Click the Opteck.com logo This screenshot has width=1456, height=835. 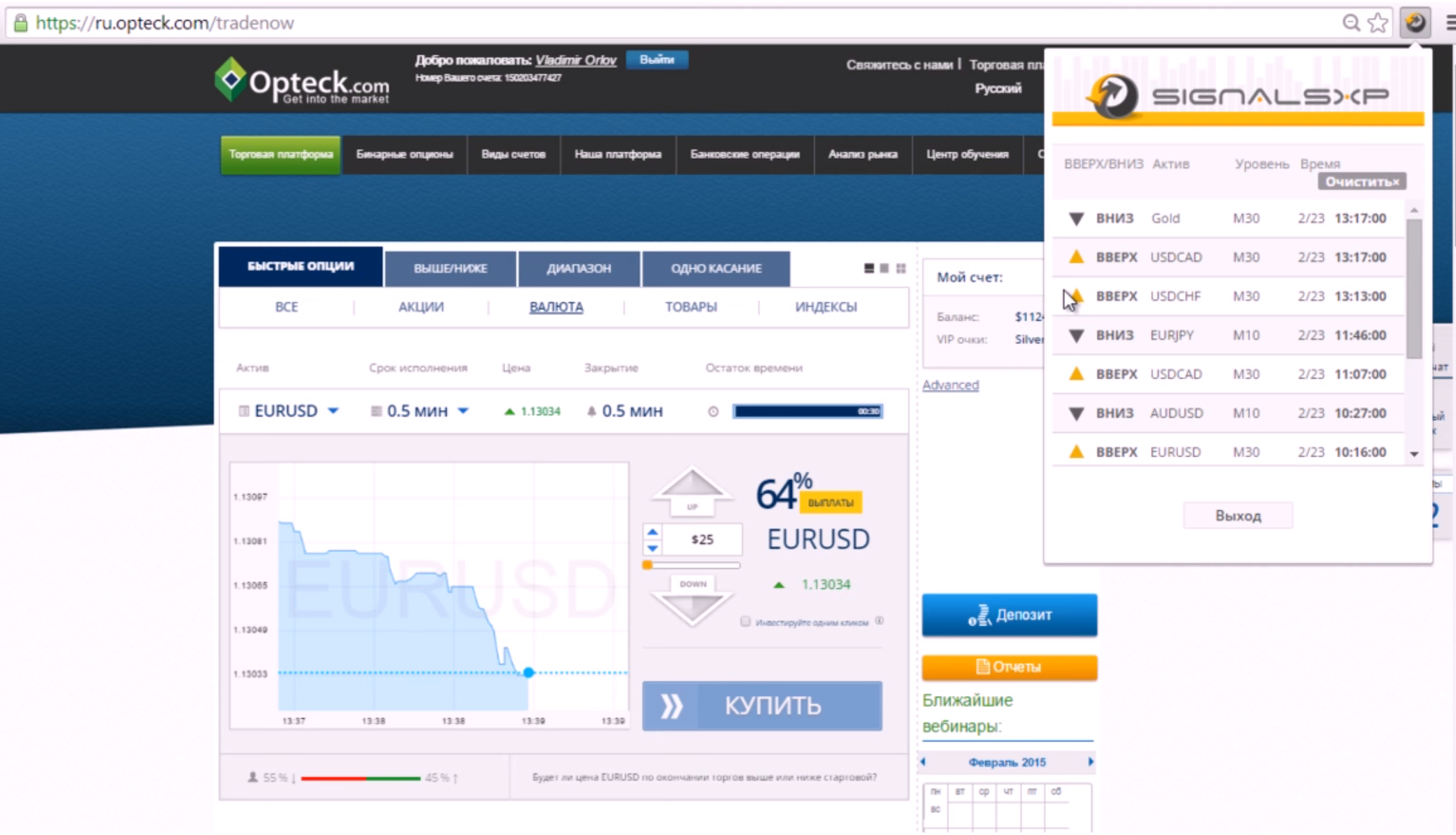(x=302, y=81)
